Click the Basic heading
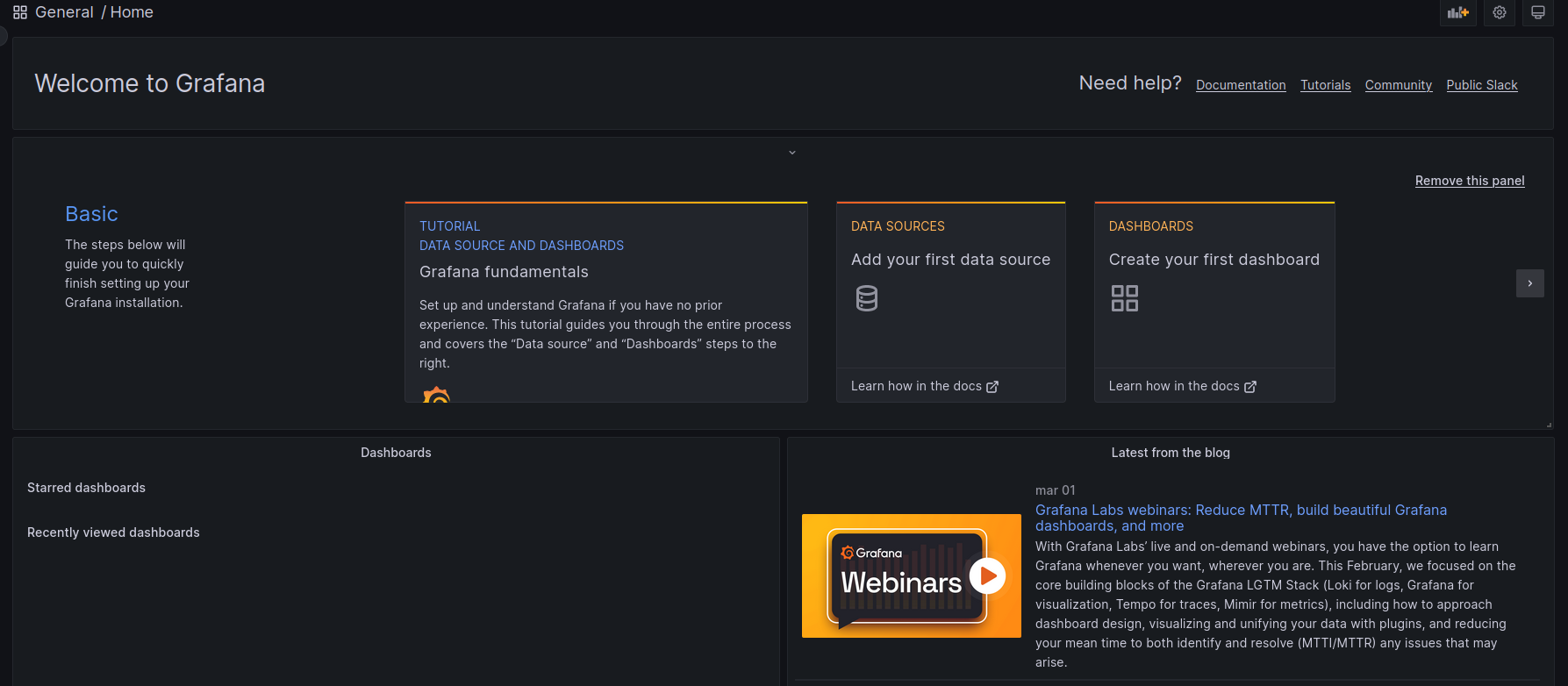The image size is (1568, 686). (x=91, y=214)
